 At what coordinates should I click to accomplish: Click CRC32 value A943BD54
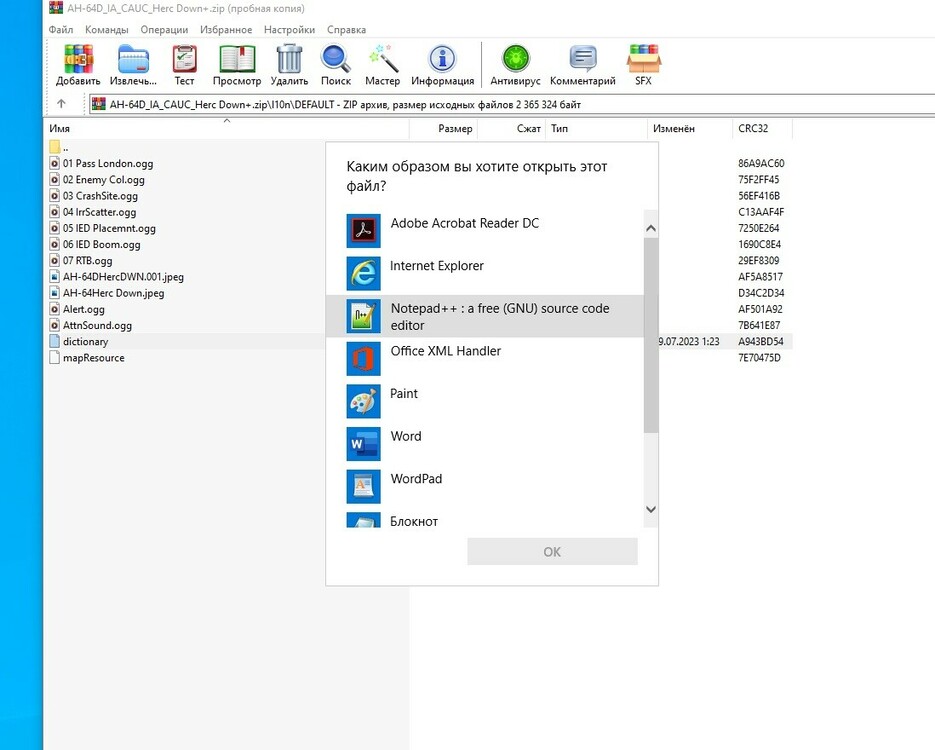(761, 341)
